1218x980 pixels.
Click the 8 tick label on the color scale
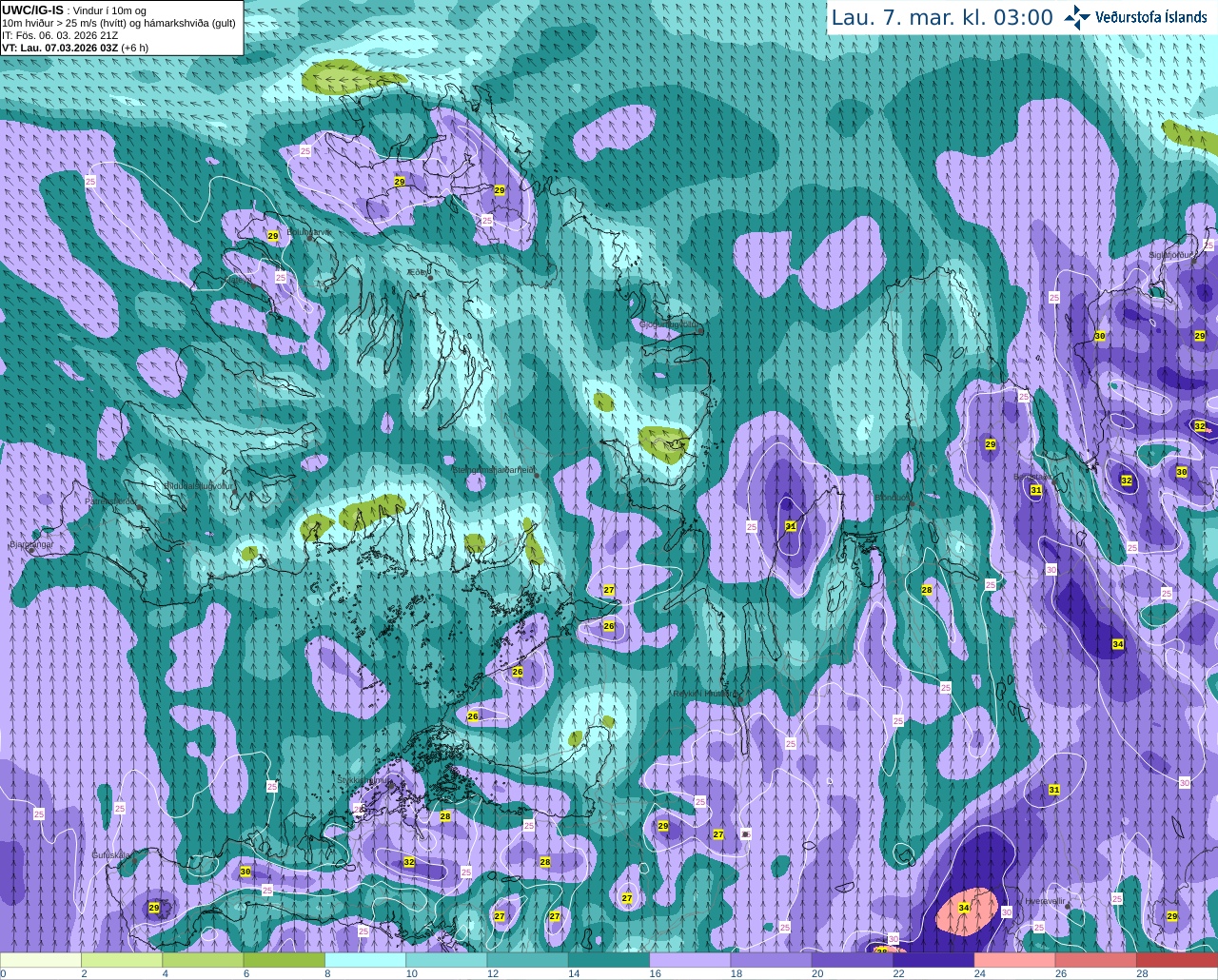click(x=328, y=973)
